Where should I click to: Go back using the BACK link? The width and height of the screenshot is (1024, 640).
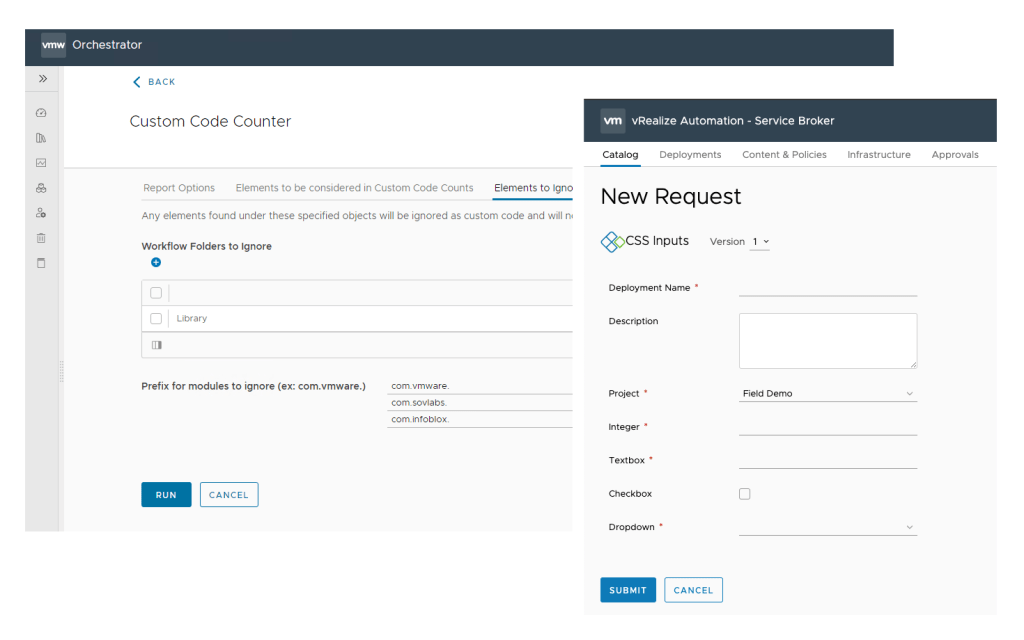point(154,82)
